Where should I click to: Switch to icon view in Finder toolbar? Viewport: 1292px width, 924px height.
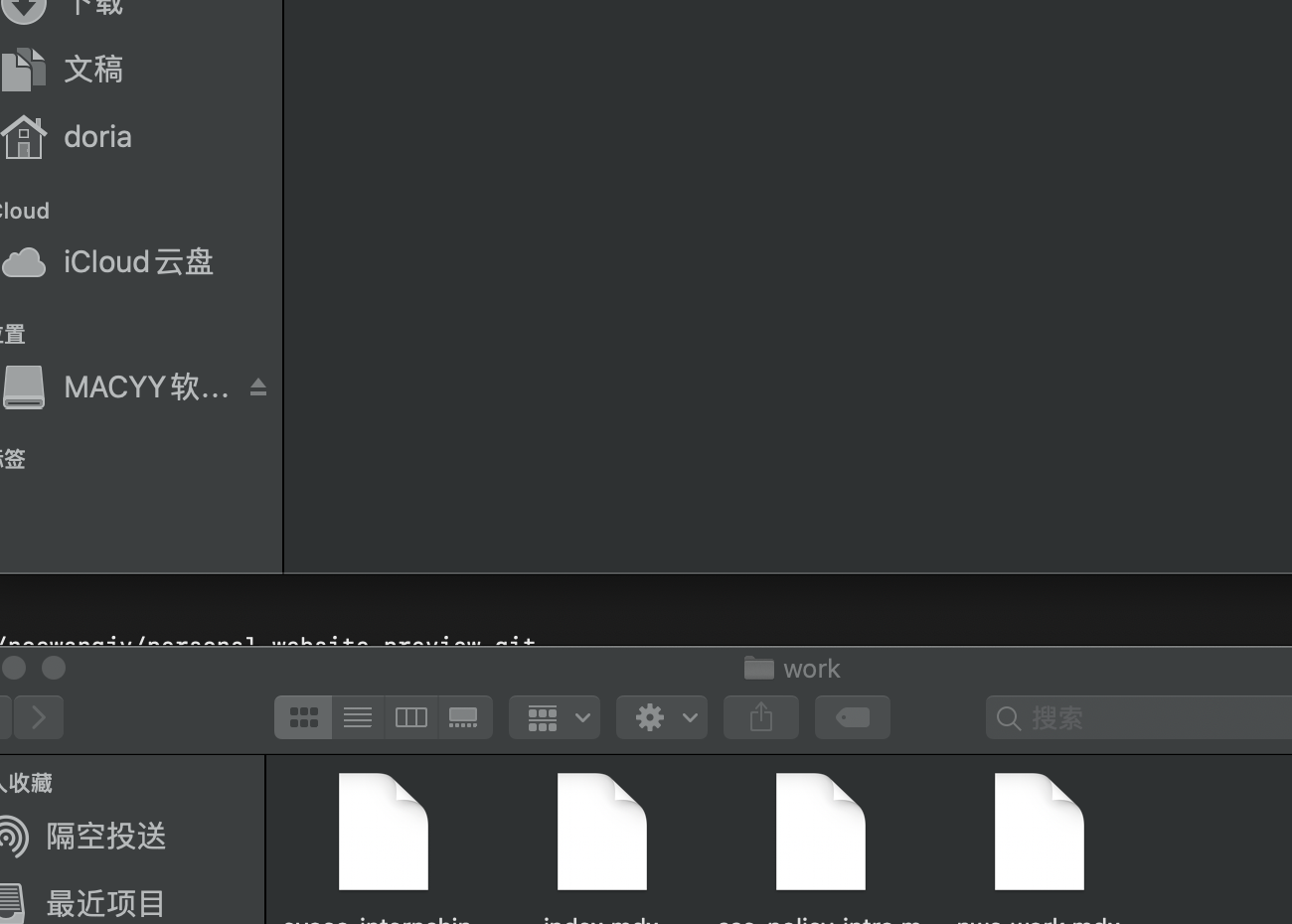303,717
